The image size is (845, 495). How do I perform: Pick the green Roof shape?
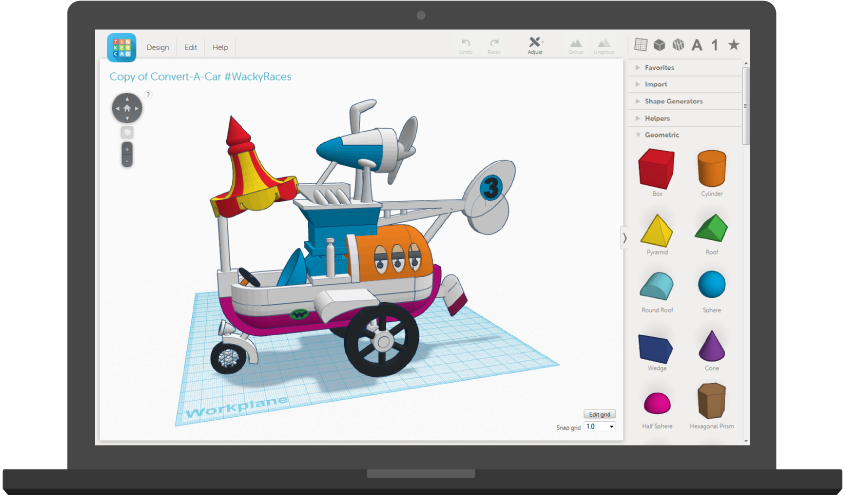click(x=711, y=228)
